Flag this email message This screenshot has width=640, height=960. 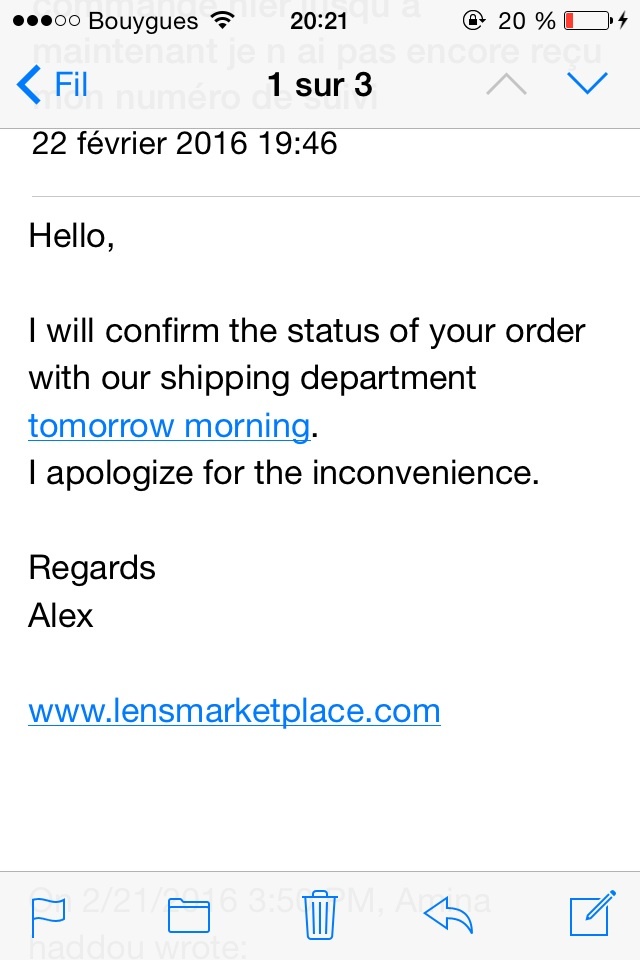[48, 915]
